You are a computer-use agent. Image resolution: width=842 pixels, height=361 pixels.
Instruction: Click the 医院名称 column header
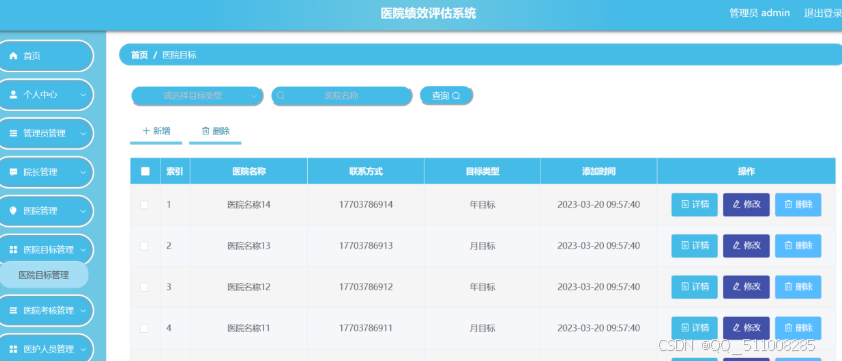pyautogui.click(x=249, y=171)
